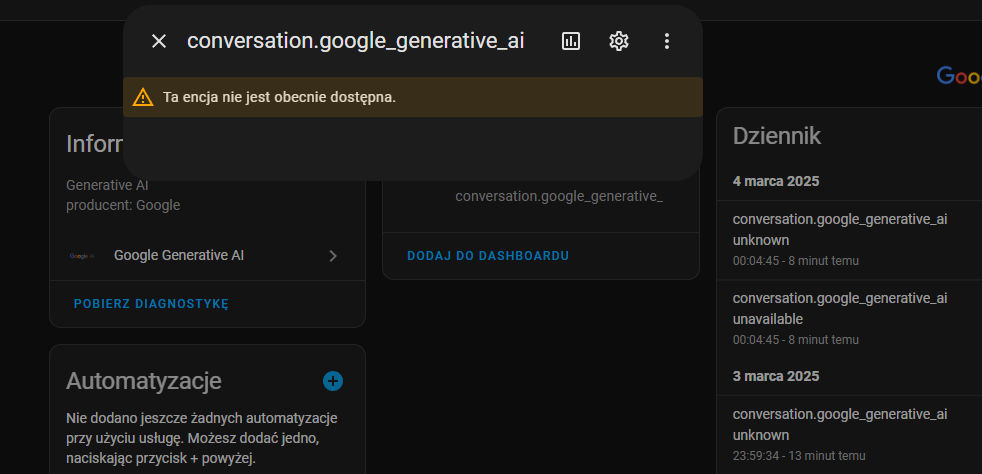Click the Automatyzacje heading
This screenshot has width=982, height=474.
[x=143, y=381]
